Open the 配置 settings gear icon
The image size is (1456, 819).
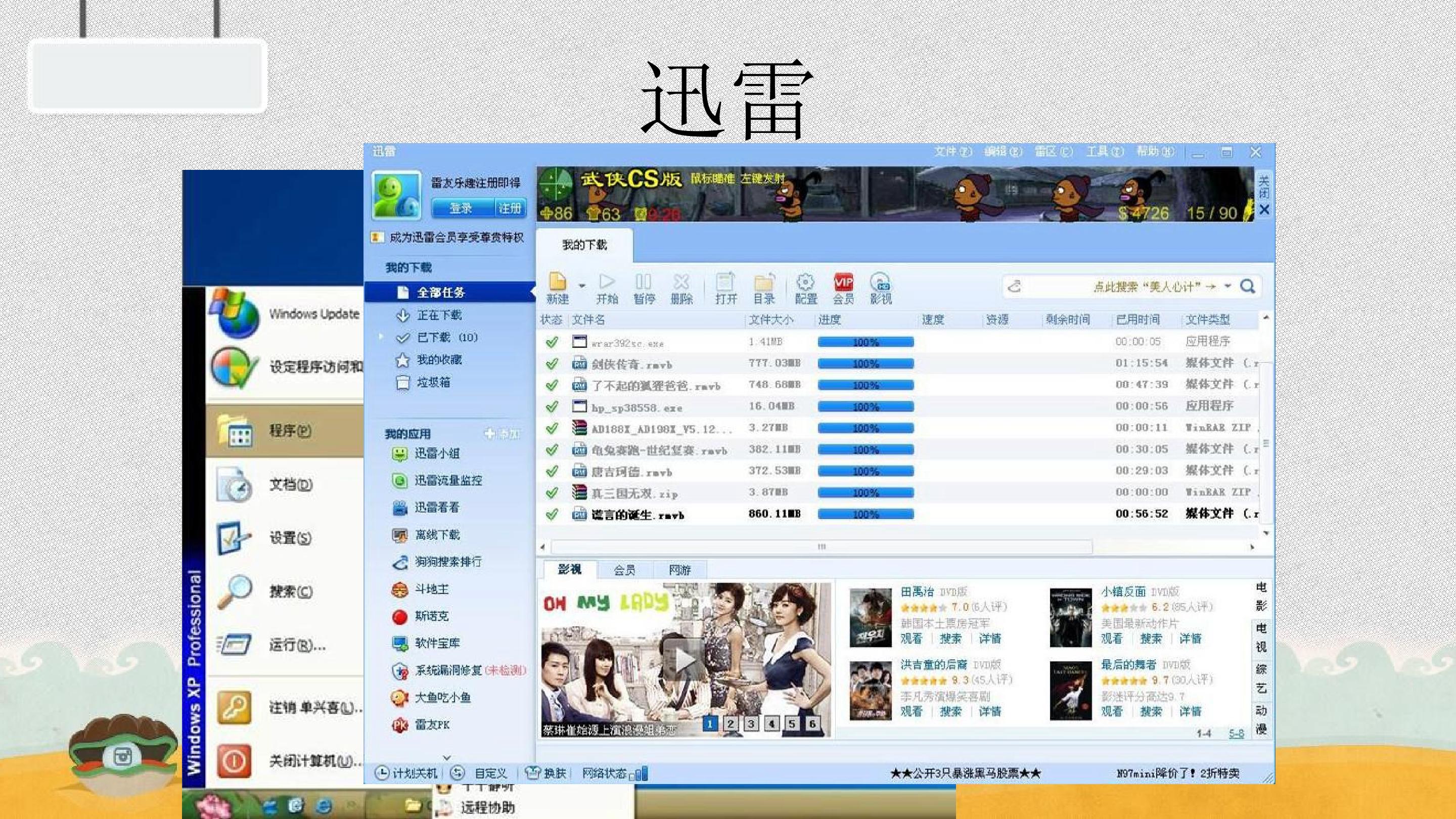click(805, 289)
